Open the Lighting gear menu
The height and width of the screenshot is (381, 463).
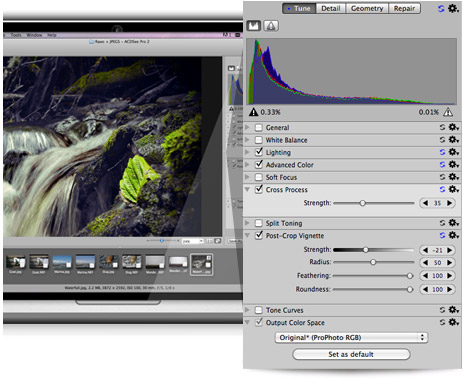(x=454, y=152)
